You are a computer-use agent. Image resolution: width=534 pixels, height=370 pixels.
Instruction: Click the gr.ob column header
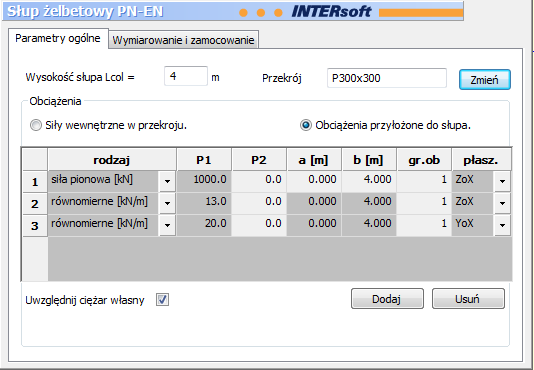pyautogui.click(x=424, y=159)
